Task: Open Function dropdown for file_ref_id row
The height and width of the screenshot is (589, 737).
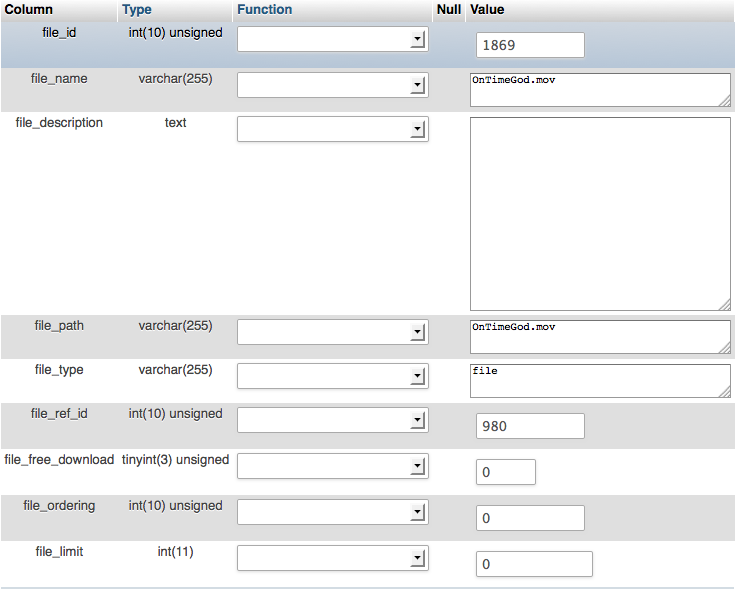Action: pos(333,420)
